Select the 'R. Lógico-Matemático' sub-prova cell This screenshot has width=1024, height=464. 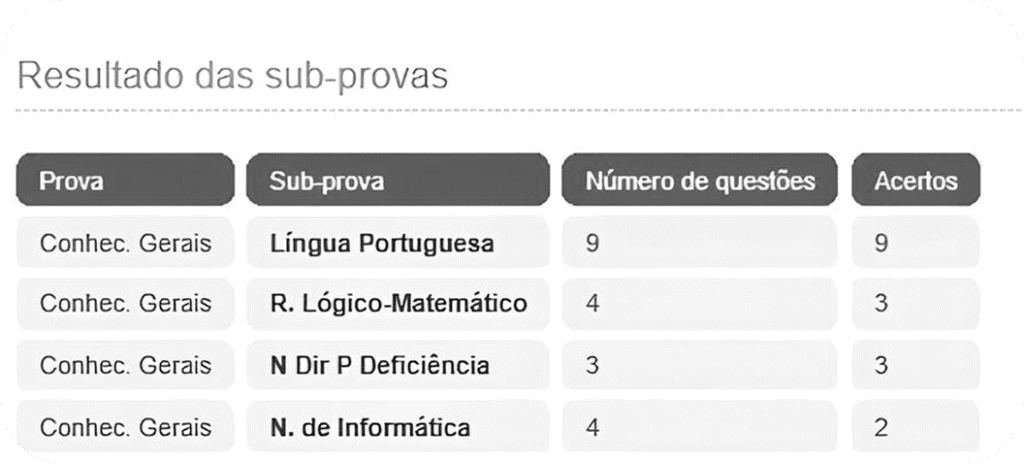pyautogui.click(x=397, y=303)
